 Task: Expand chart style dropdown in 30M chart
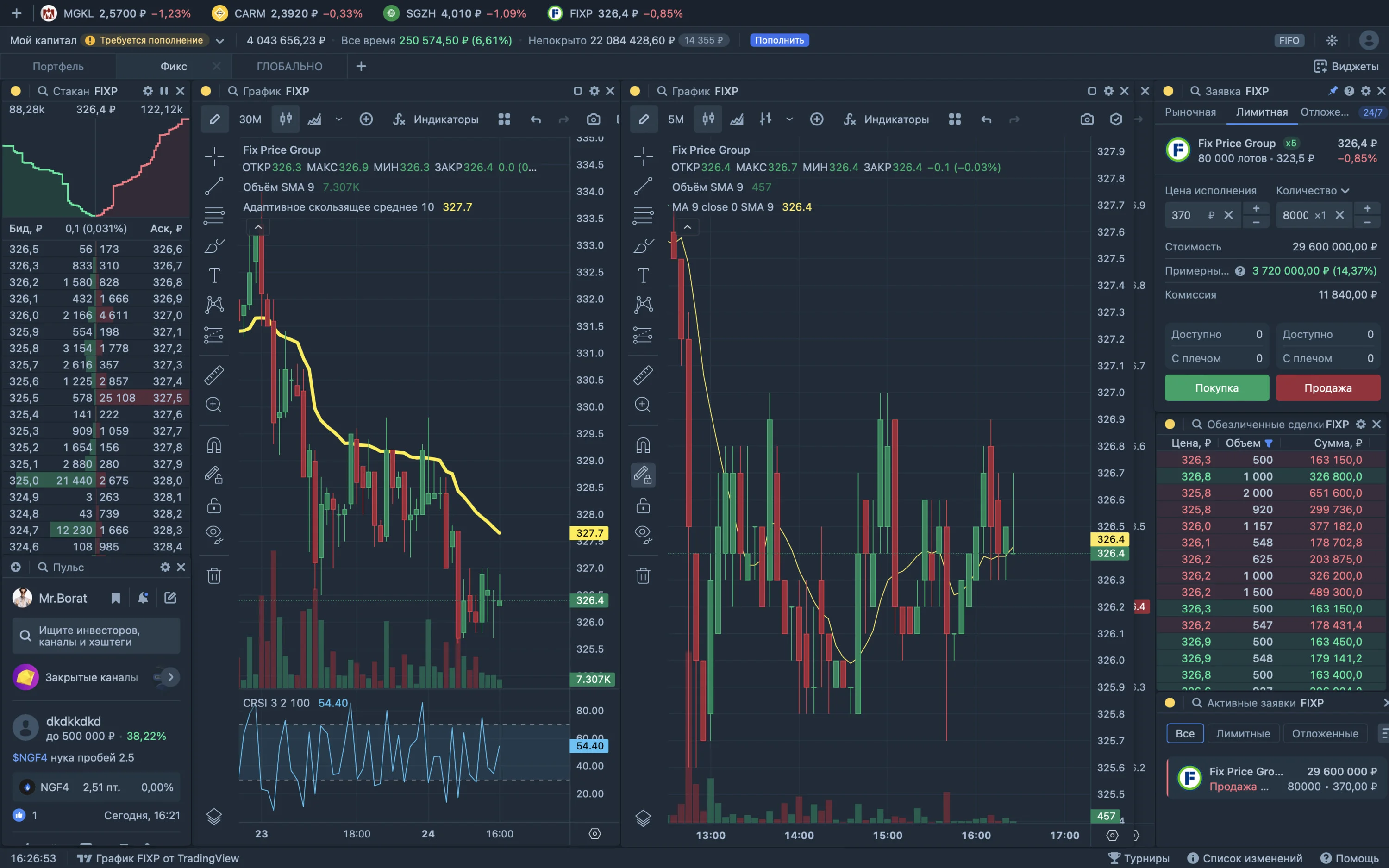338,119
